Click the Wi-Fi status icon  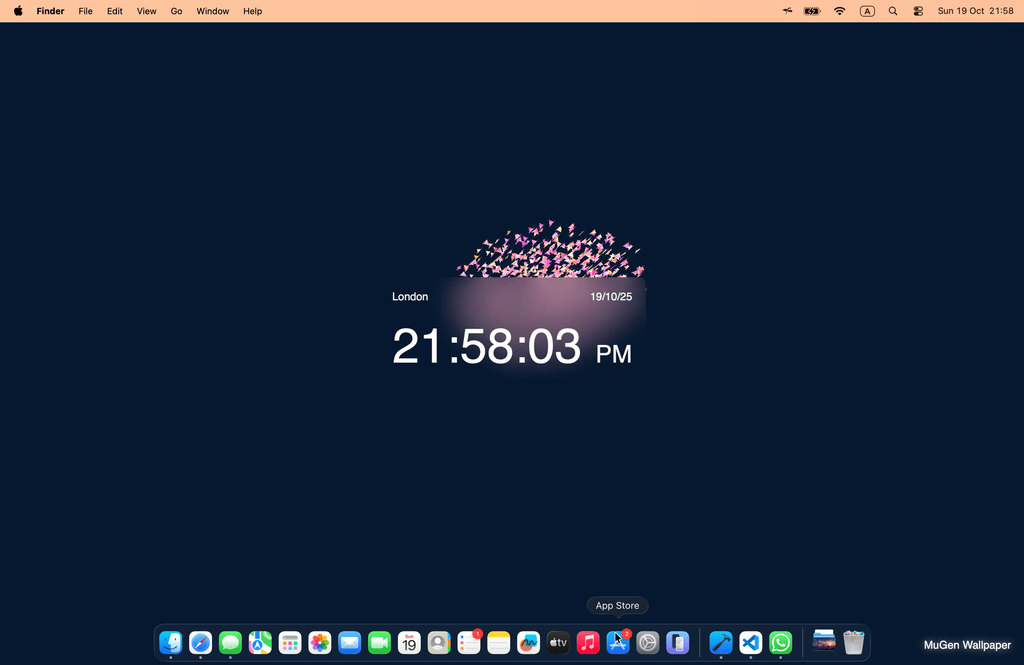click(x=839, y=11)
